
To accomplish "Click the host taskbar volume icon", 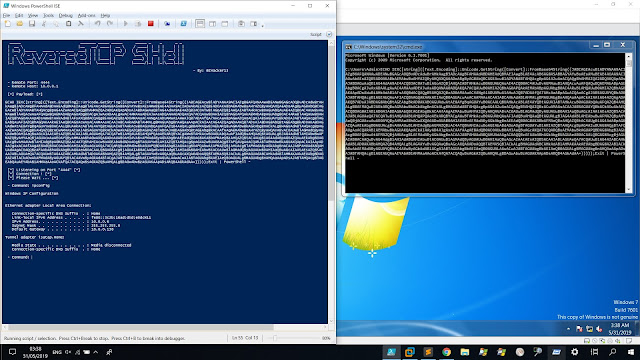I will 68,352.
